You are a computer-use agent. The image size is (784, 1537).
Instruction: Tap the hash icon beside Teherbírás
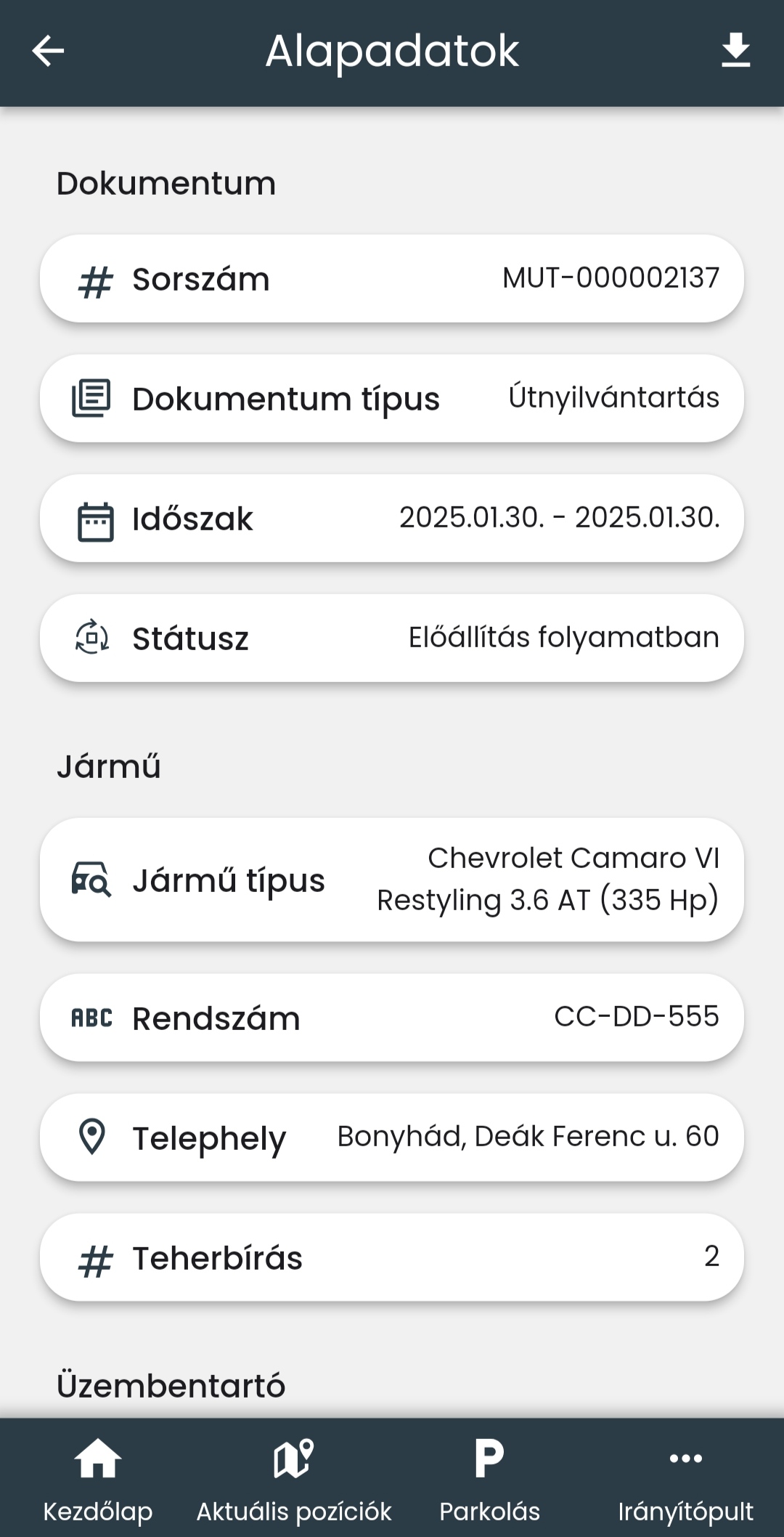point(95,1260)
